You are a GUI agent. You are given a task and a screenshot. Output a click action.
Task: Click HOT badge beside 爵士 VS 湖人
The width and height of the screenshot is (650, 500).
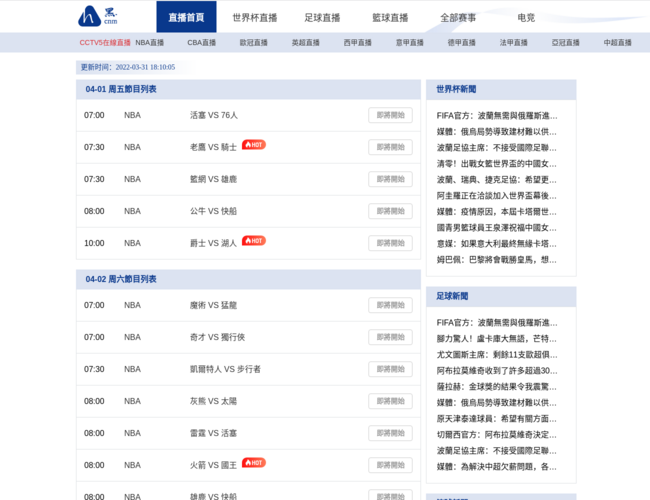(254, 241)
